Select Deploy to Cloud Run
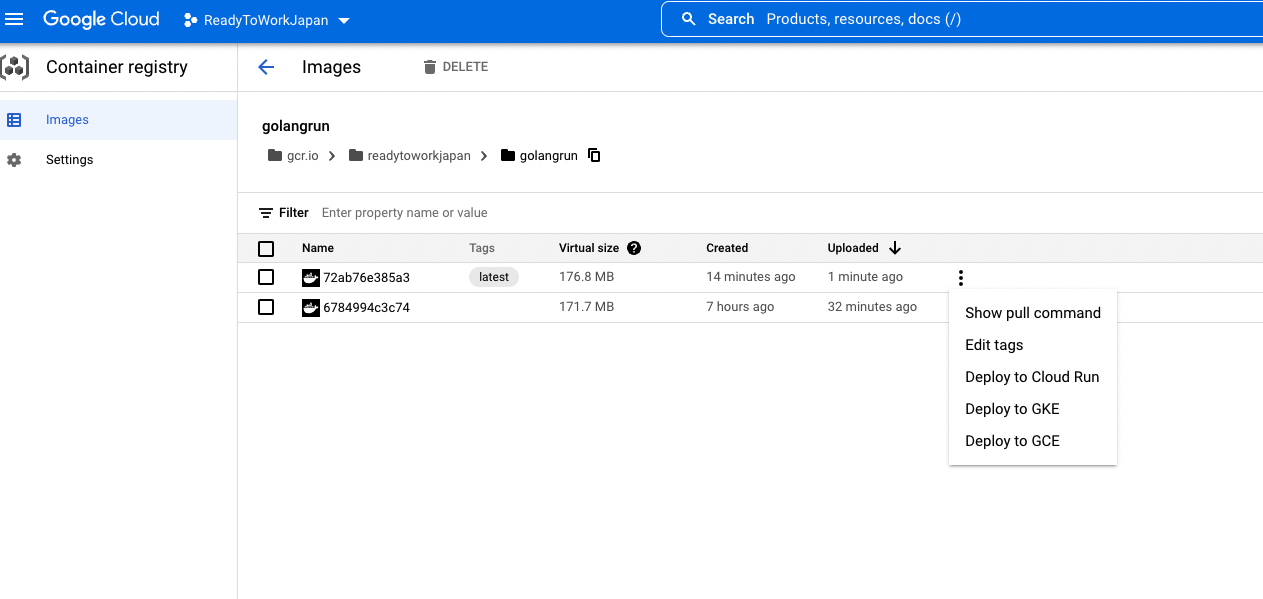Screen dimensions: 1263x599 click(x=1033, y=377)
